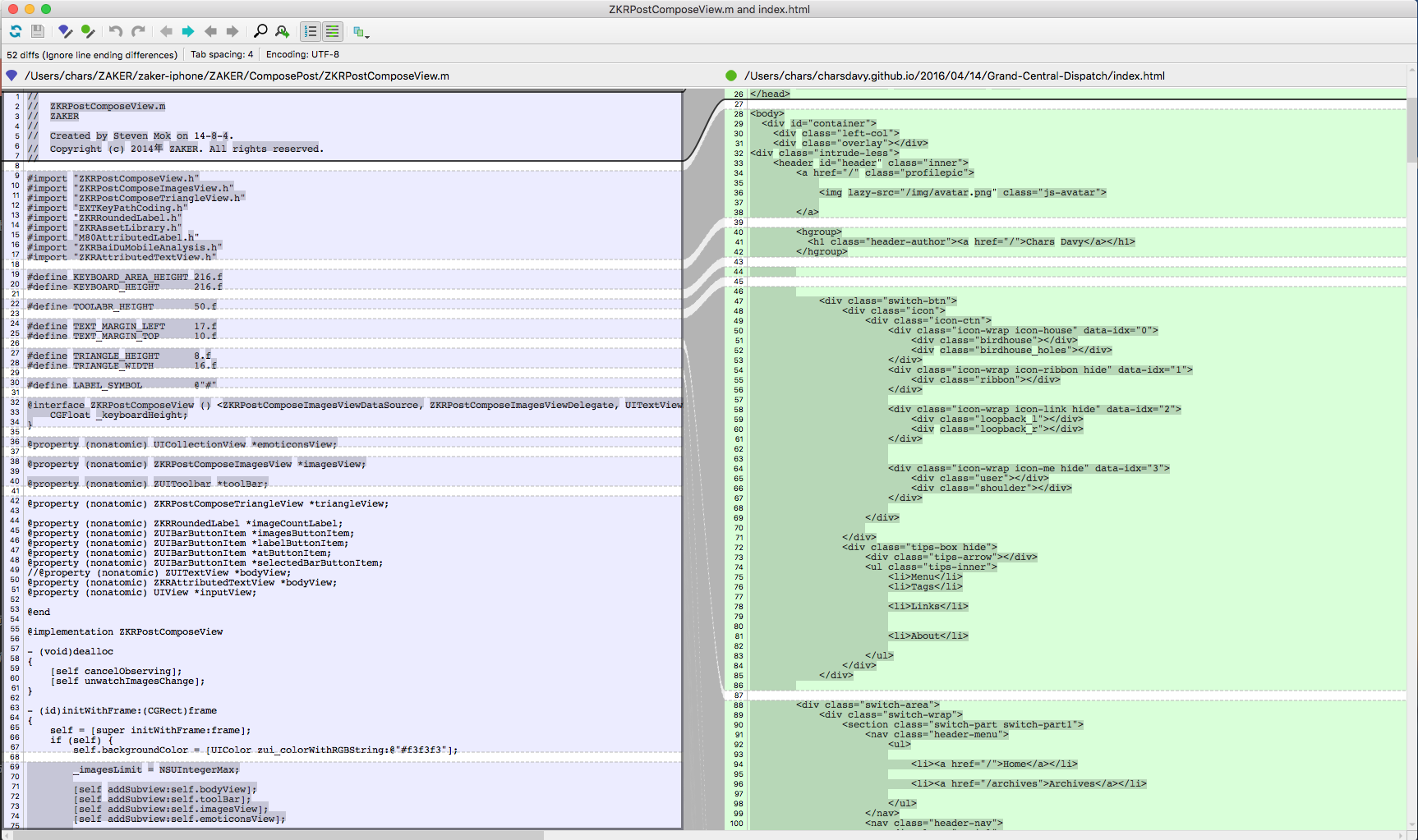
Task: Click the gray left arrow after the teal arrow
Action: coord(210,31)
